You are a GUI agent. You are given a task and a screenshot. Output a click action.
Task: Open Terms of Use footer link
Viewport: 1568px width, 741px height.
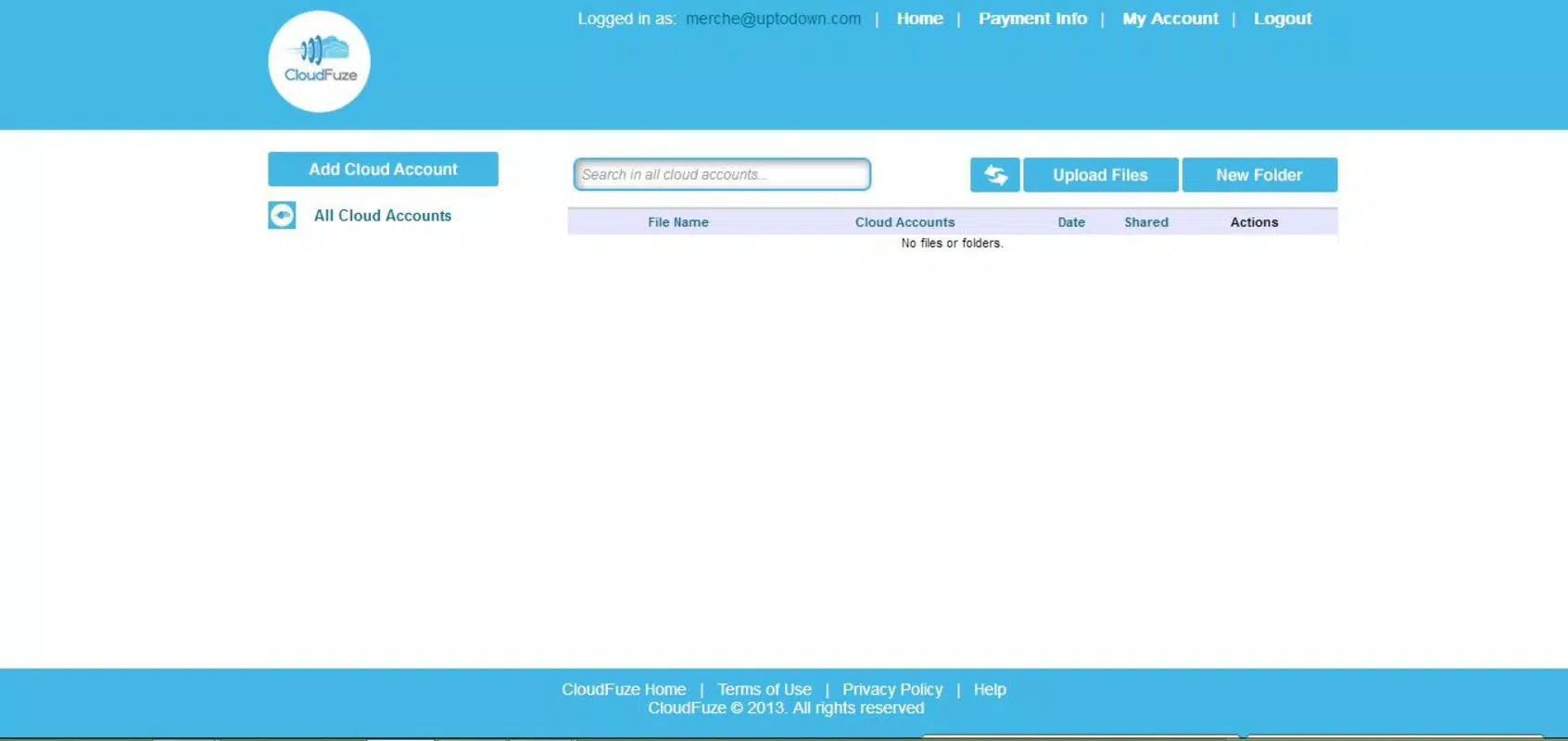point(765,690)
